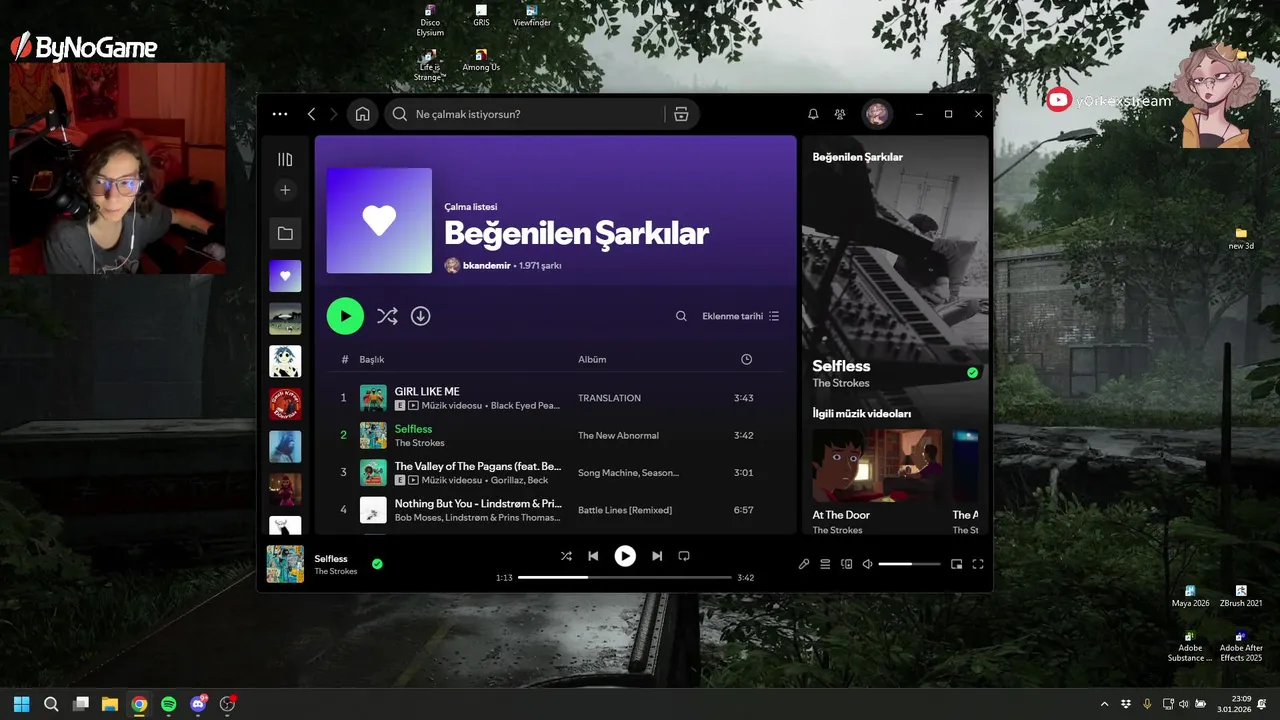Open user link 'bkandemir'
The height and width of the screenshot is (720, 1280).
click(x=486, y=266)
